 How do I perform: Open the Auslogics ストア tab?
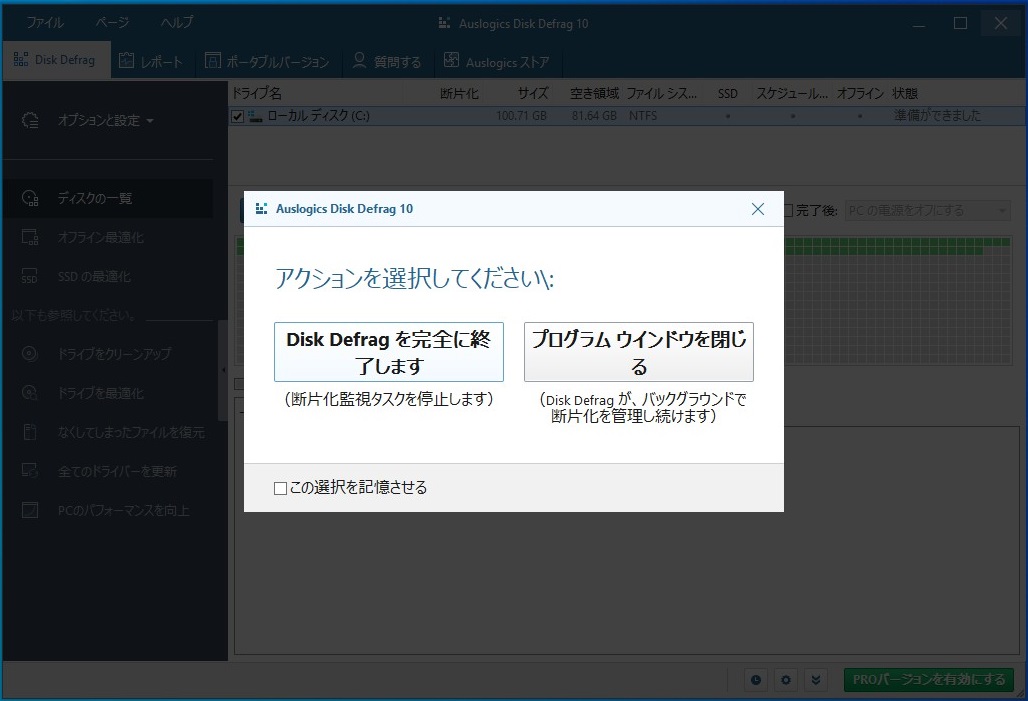497,61
